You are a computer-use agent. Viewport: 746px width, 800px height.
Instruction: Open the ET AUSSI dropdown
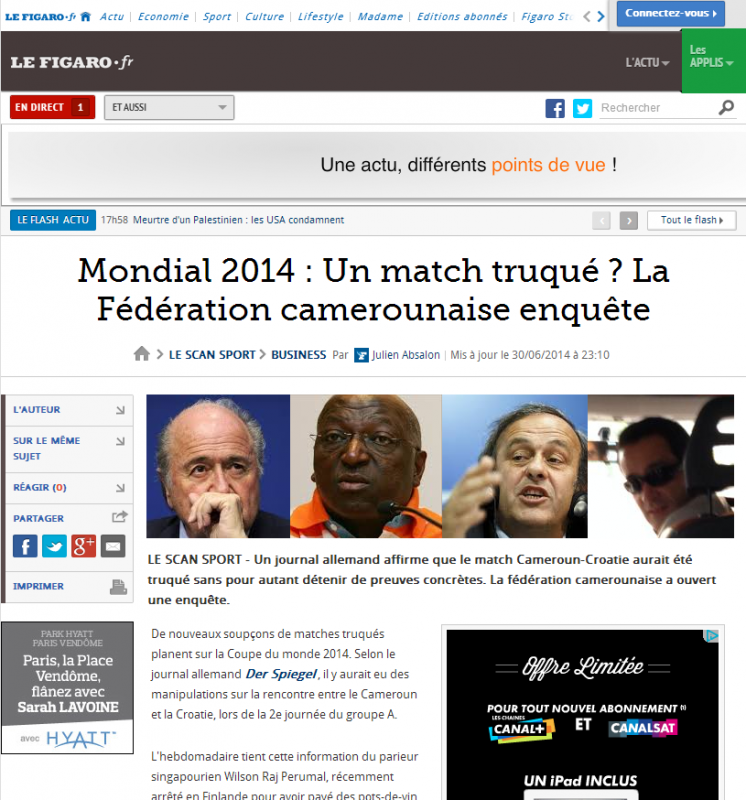[169, 108]
